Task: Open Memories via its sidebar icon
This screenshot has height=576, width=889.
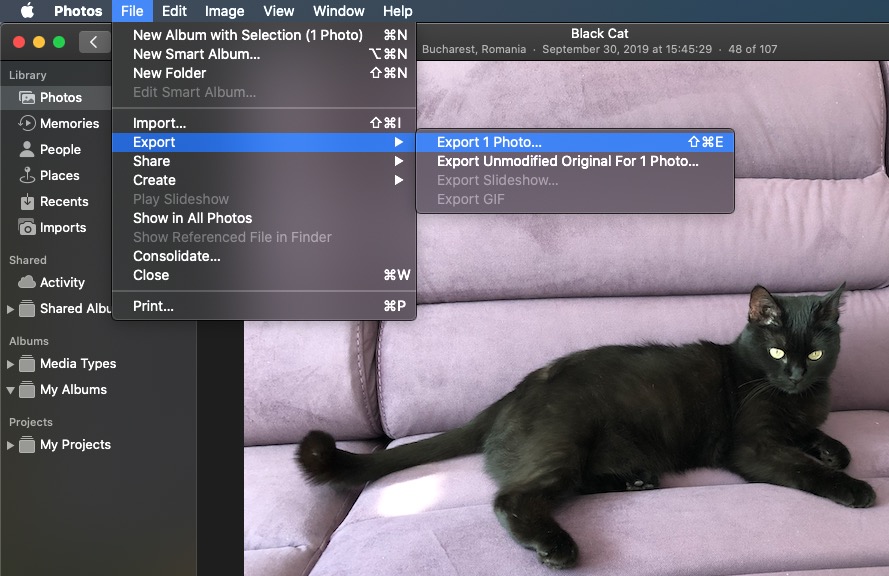Action: tap(27, 124)
